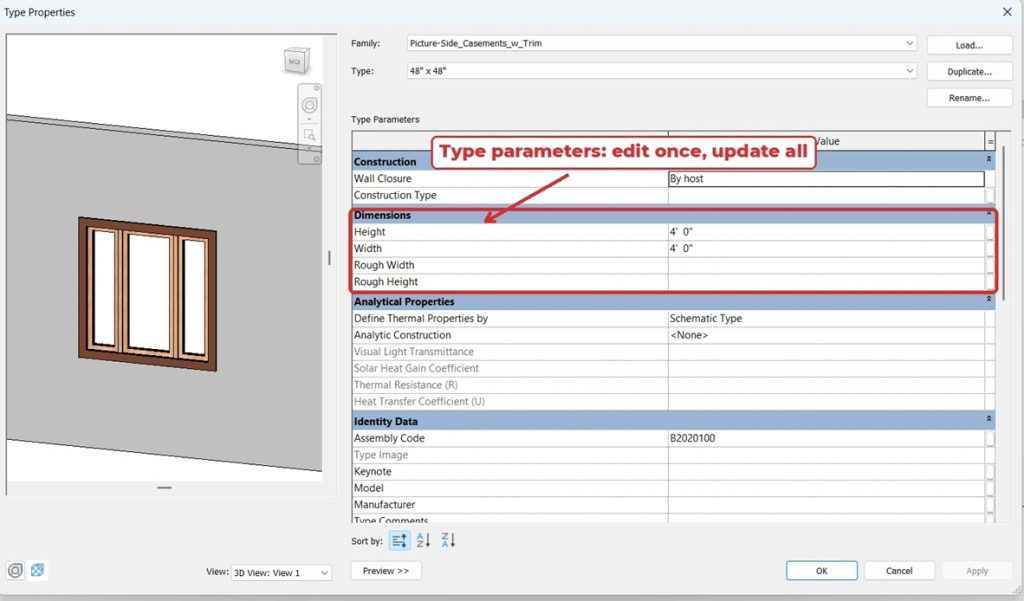The image size is (1024, 601).
Task: Click the visual style icon at bottom left
Action: pos(38,570)
